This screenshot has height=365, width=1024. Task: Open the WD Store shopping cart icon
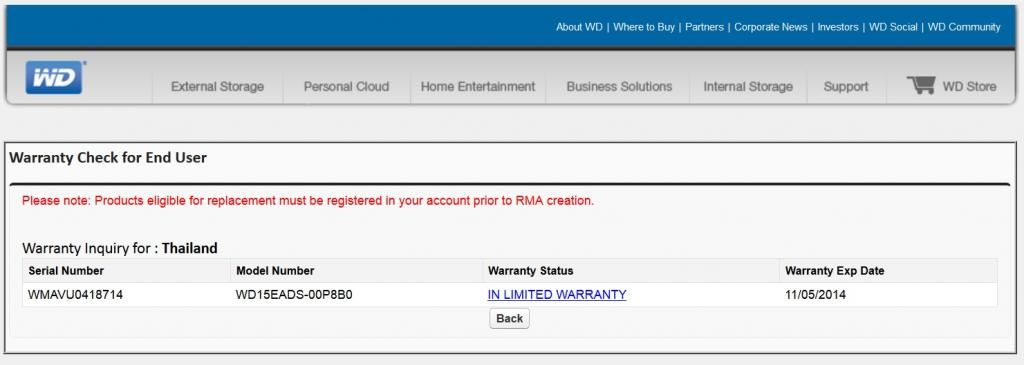(x=921, y=86)
